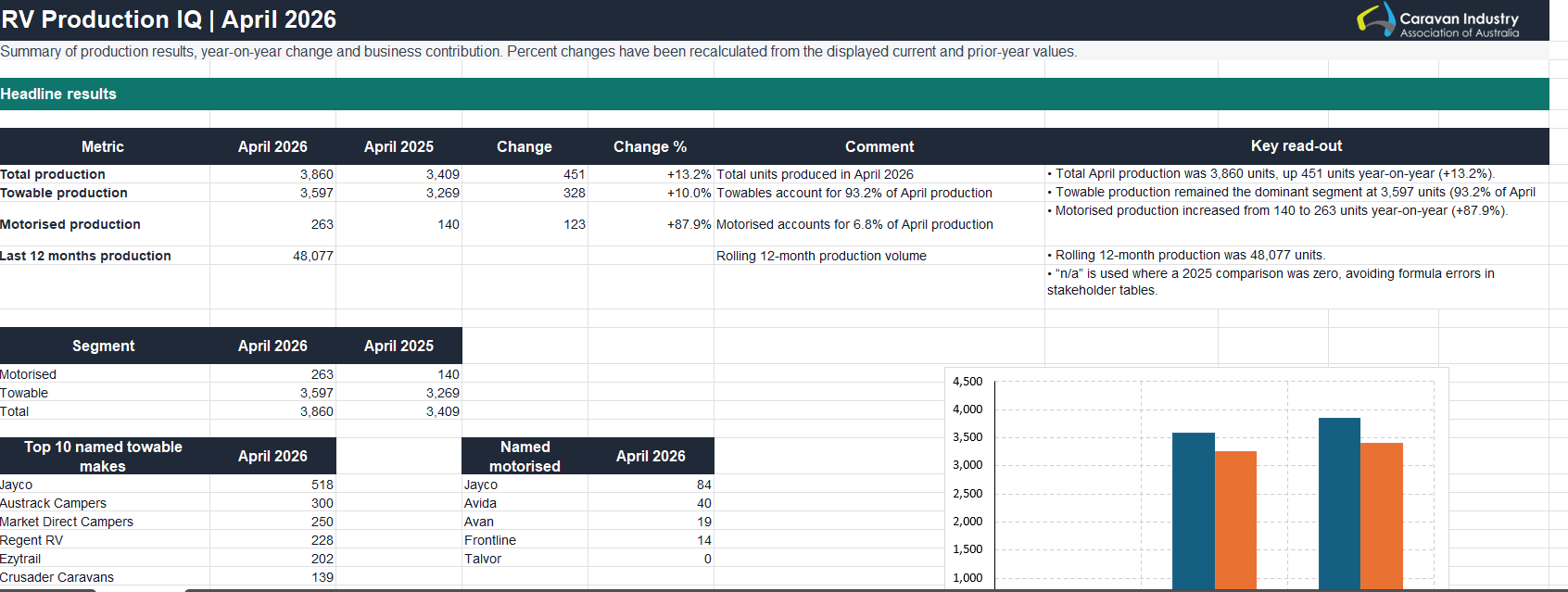The height and width of the screenshot is (592, 1568).
Task: Click the Jayco motorised value 84
Action: coord(704,485)
